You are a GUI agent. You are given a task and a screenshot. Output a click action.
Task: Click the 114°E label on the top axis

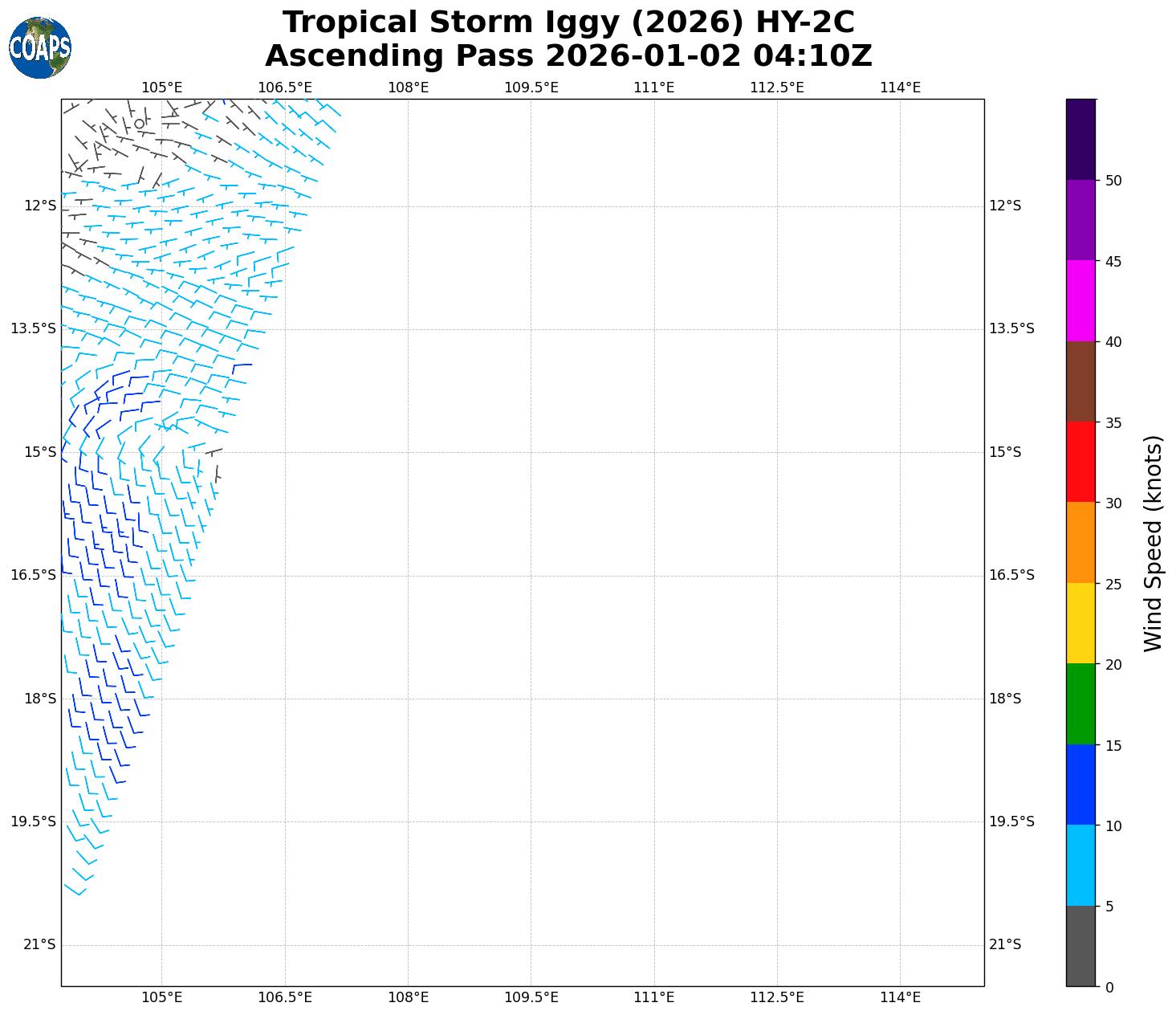click(x=900, y=88)
